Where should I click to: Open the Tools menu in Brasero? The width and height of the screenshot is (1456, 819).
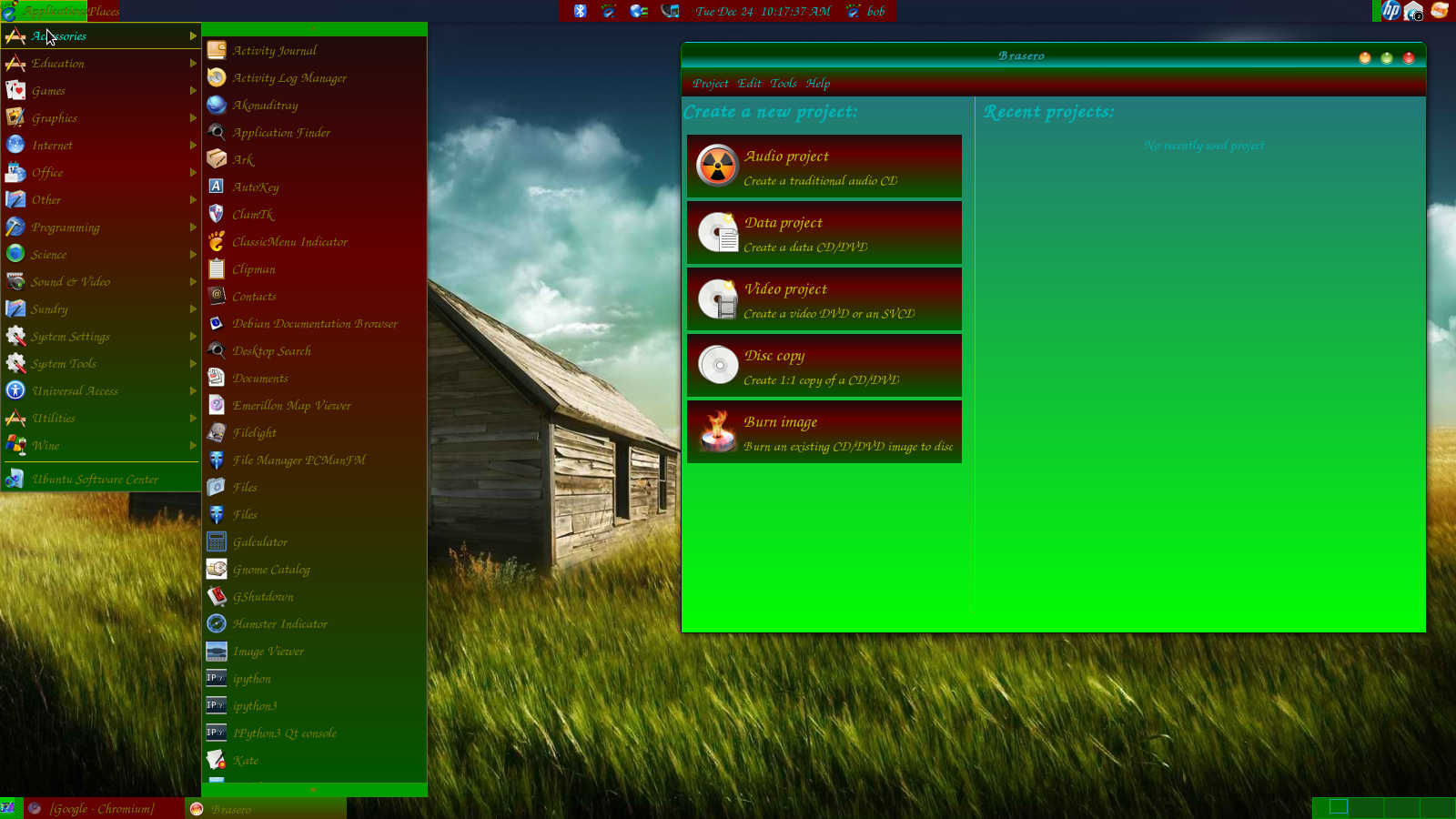pyautogui.click(x=783, y=83)
